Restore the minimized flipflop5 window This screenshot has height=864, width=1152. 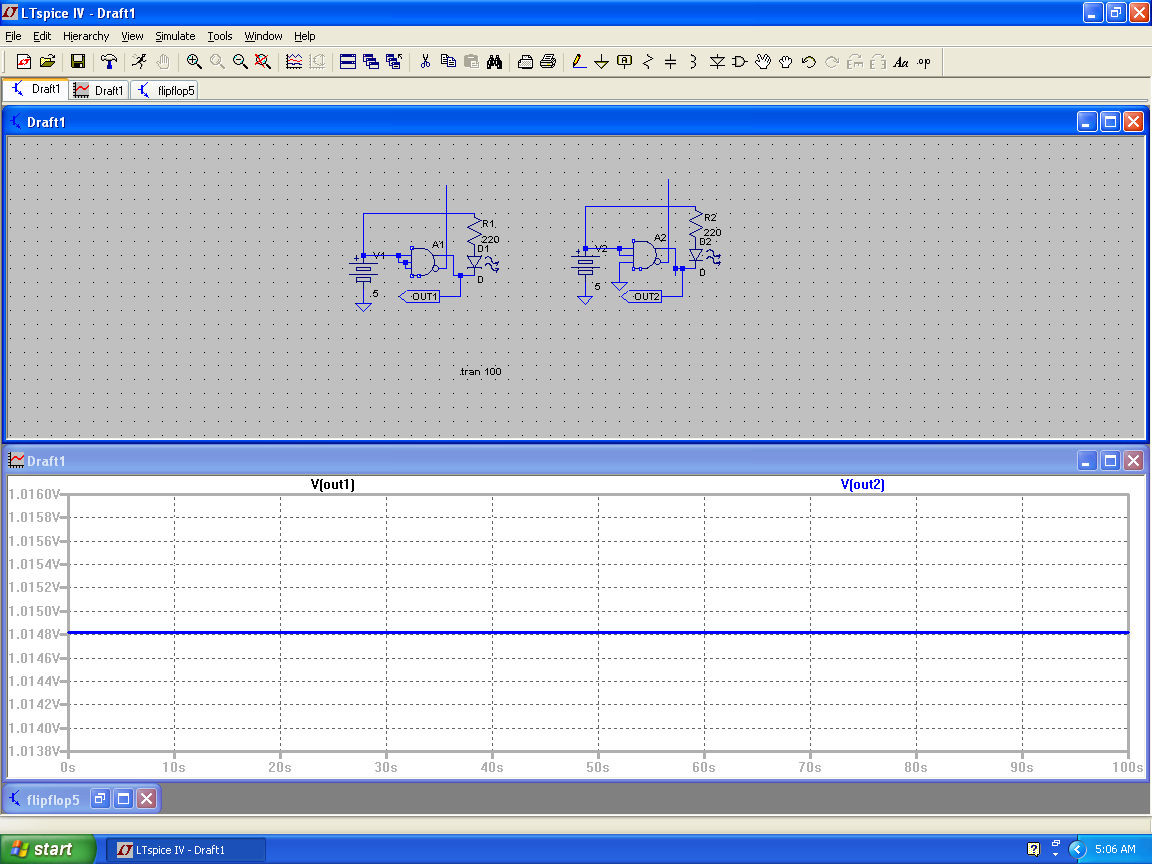100,799
